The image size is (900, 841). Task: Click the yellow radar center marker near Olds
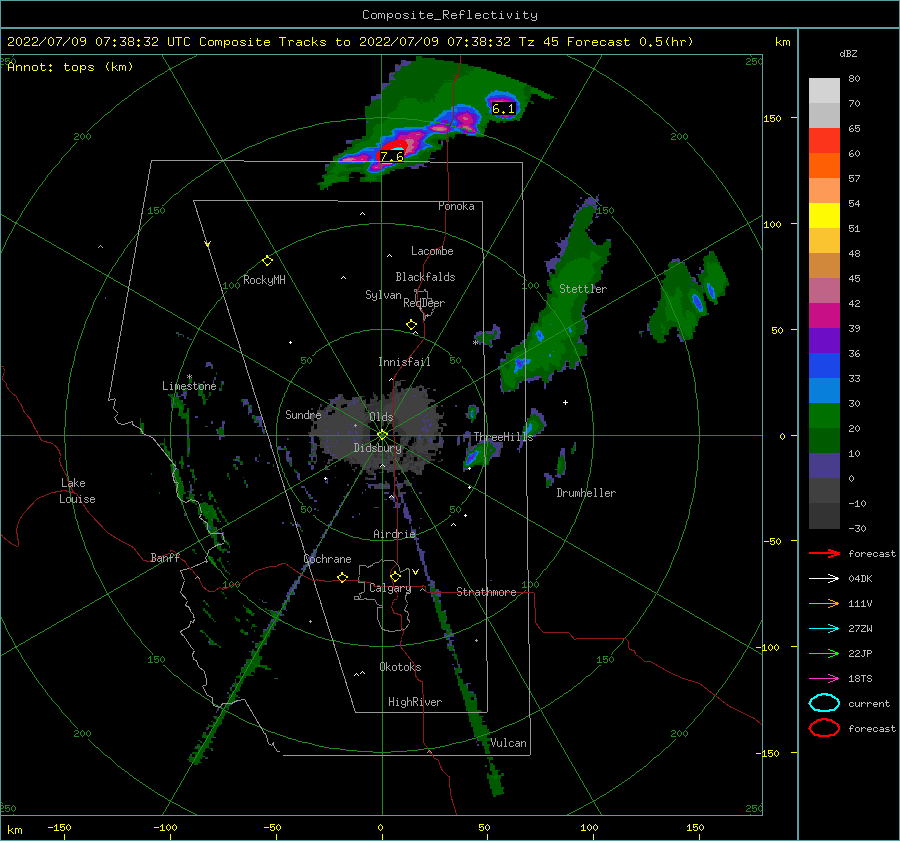(x=382, y=435)
